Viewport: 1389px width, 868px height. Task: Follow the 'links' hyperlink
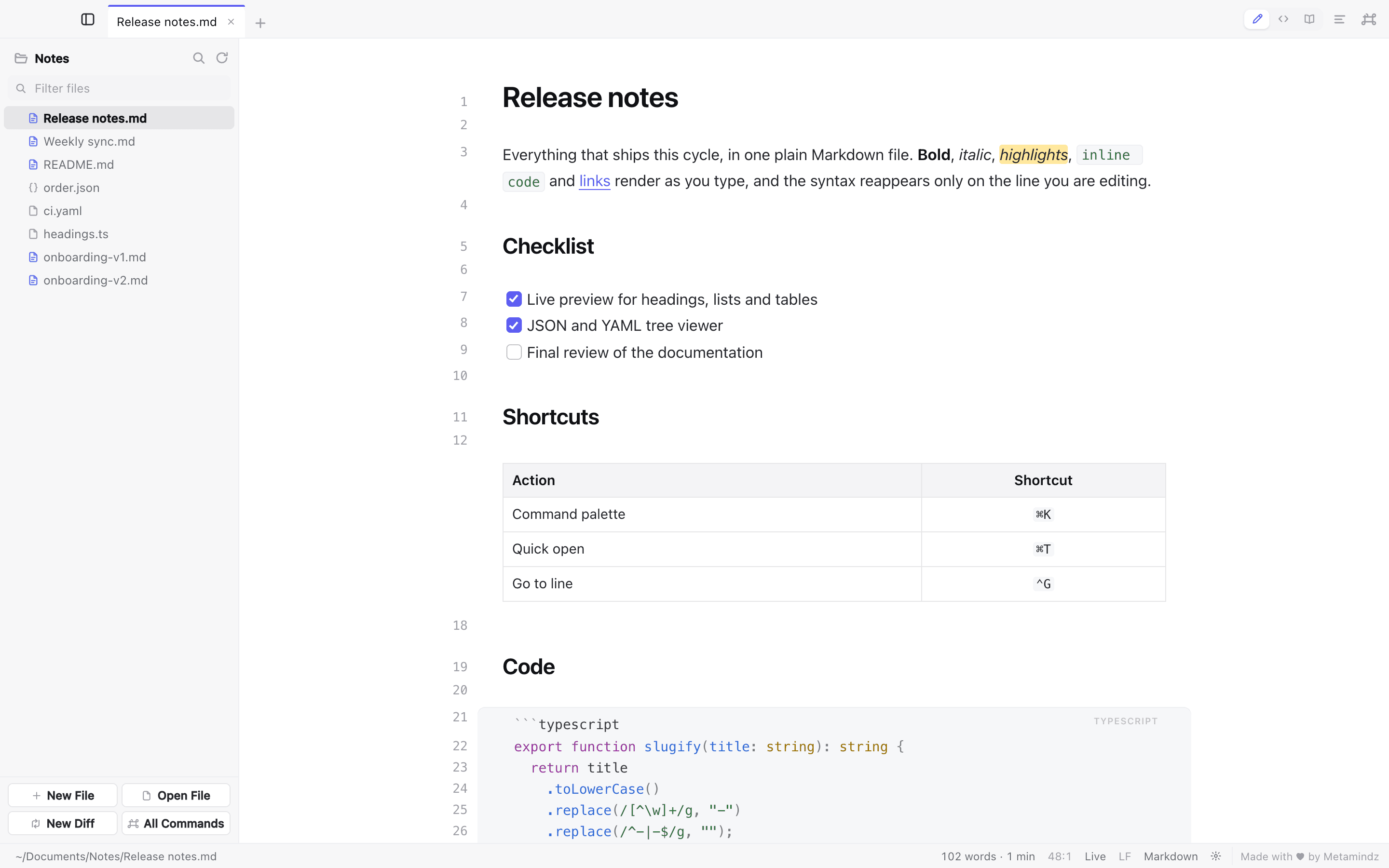[595, 181]
